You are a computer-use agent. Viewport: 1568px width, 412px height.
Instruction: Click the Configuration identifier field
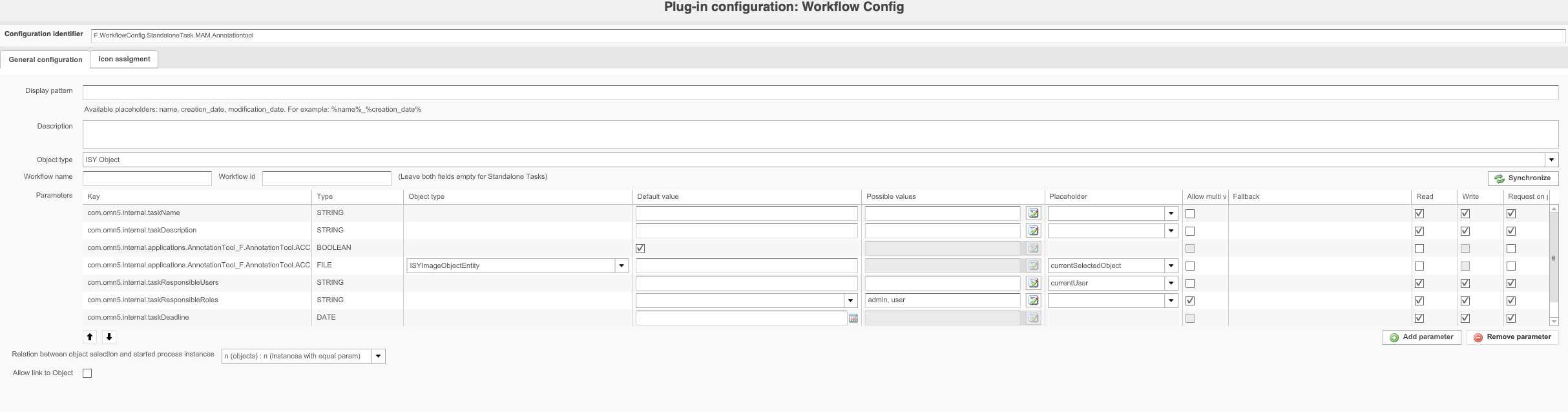tap(828, 36)
